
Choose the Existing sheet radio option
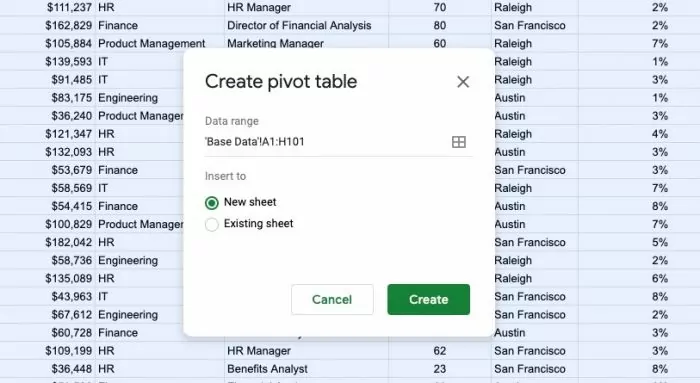pos(212,224)
